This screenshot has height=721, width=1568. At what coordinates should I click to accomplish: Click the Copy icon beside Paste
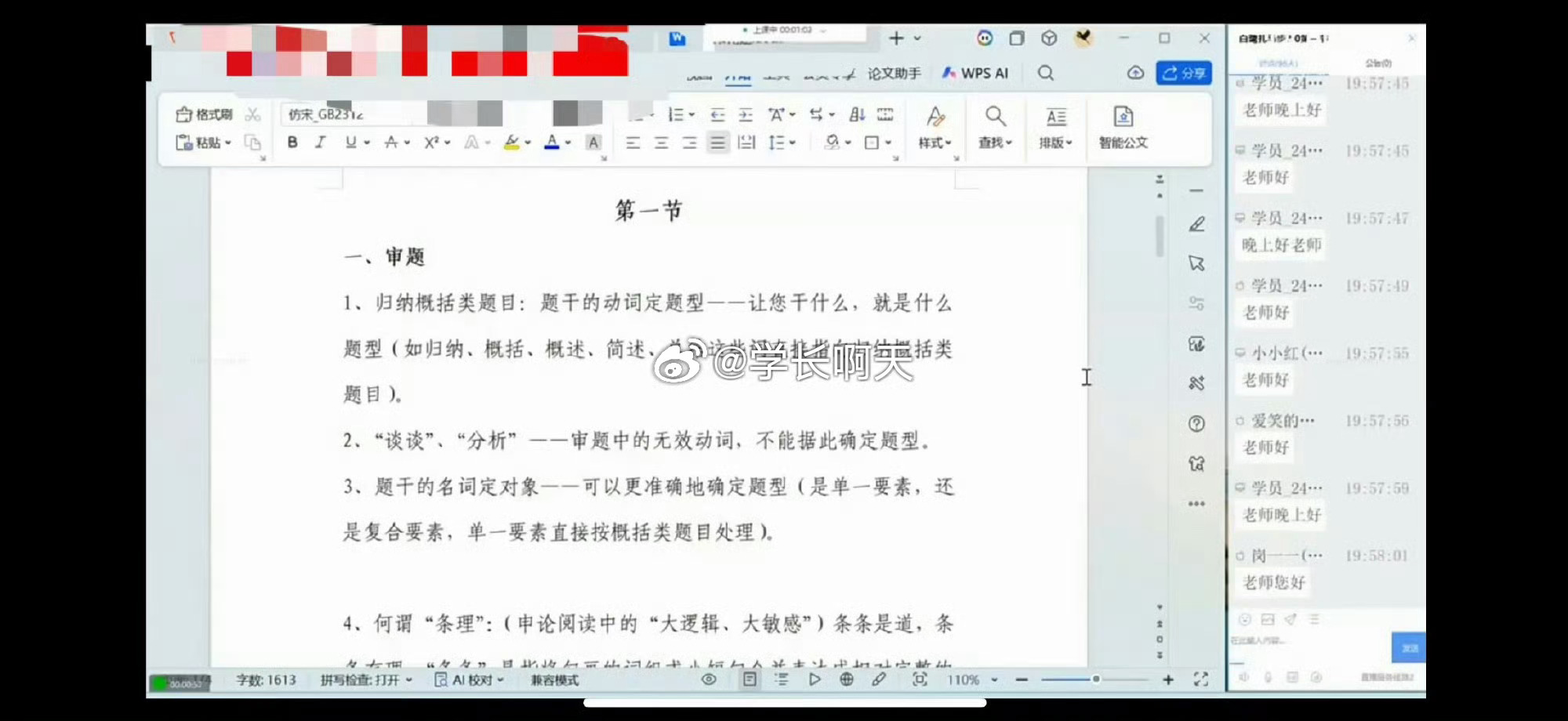tap(252, 142)
